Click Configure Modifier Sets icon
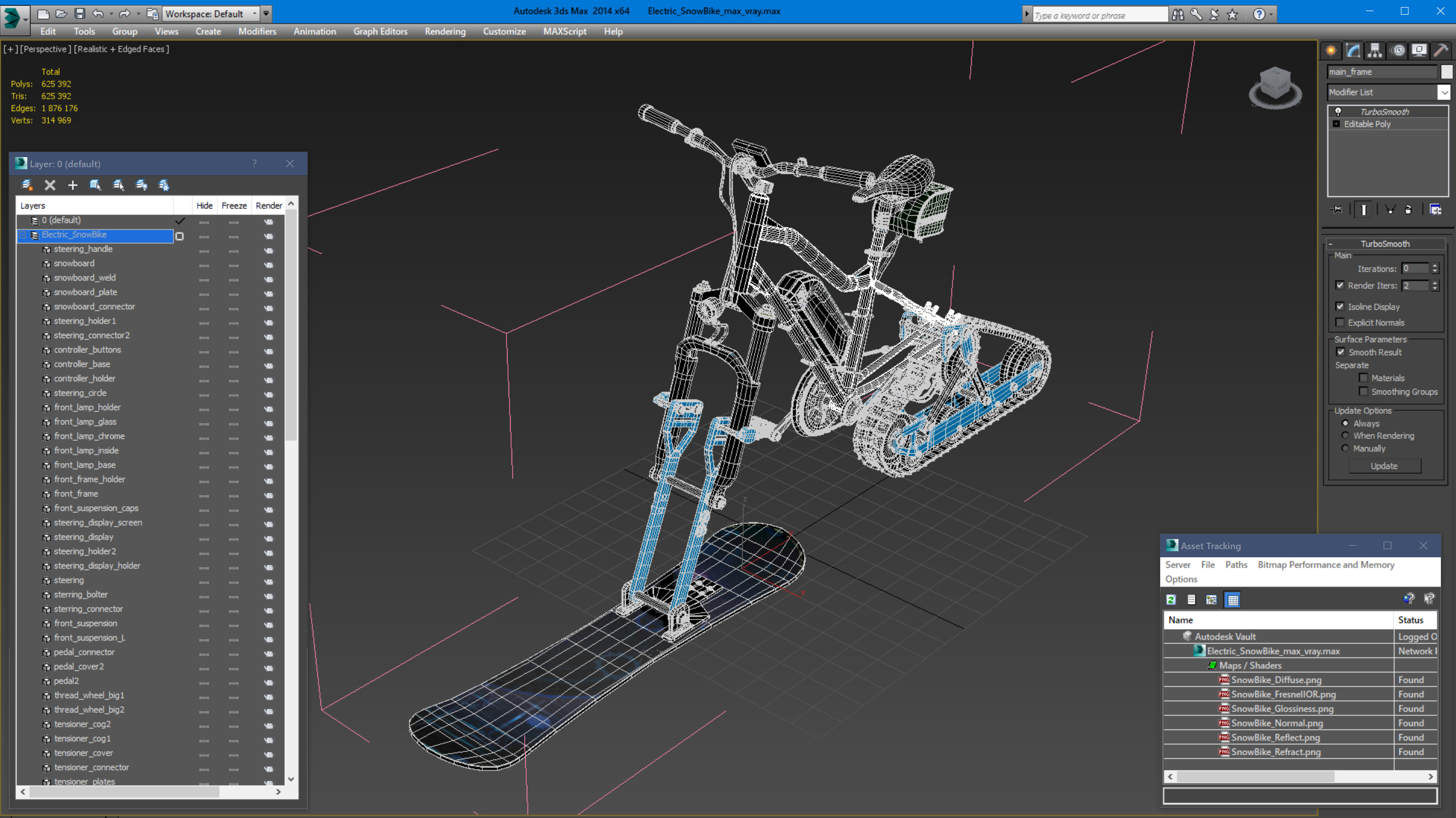 [1436, 210]
